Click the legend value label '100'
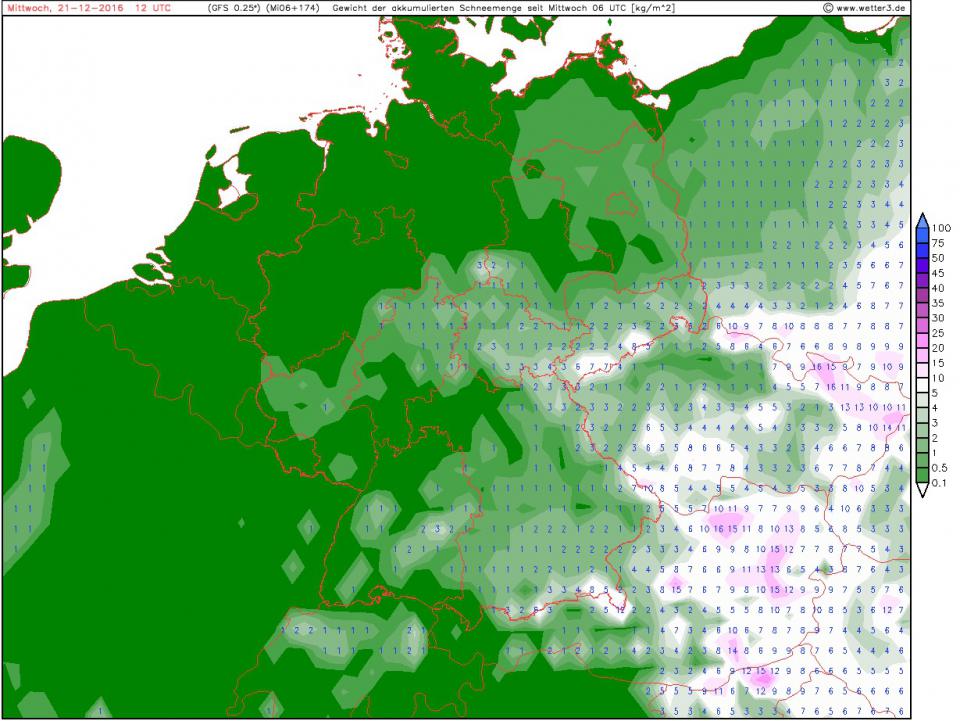Image resolution: width=960 pixels, height=721 pixels. coord(941,228)
